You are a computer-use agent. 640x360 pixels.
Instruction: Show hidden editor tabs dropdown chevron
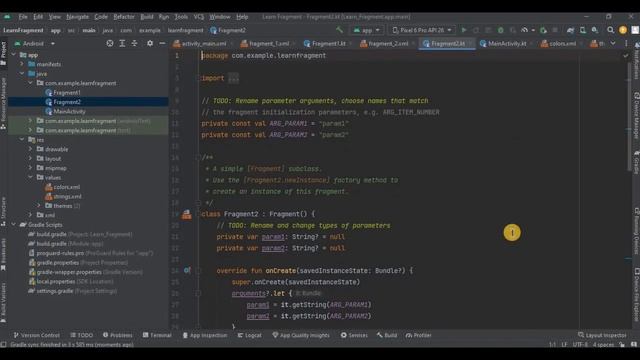(613, 43)
